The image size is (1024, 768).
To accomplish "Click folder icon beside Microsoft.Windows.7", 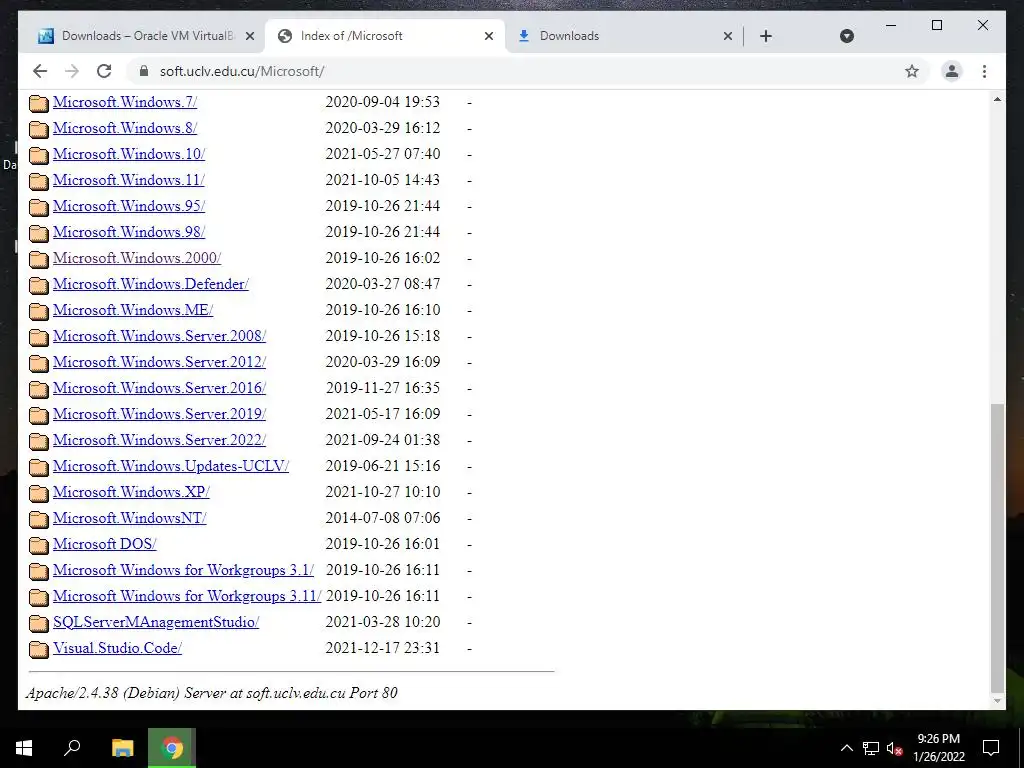I will (x=39, y=103).
